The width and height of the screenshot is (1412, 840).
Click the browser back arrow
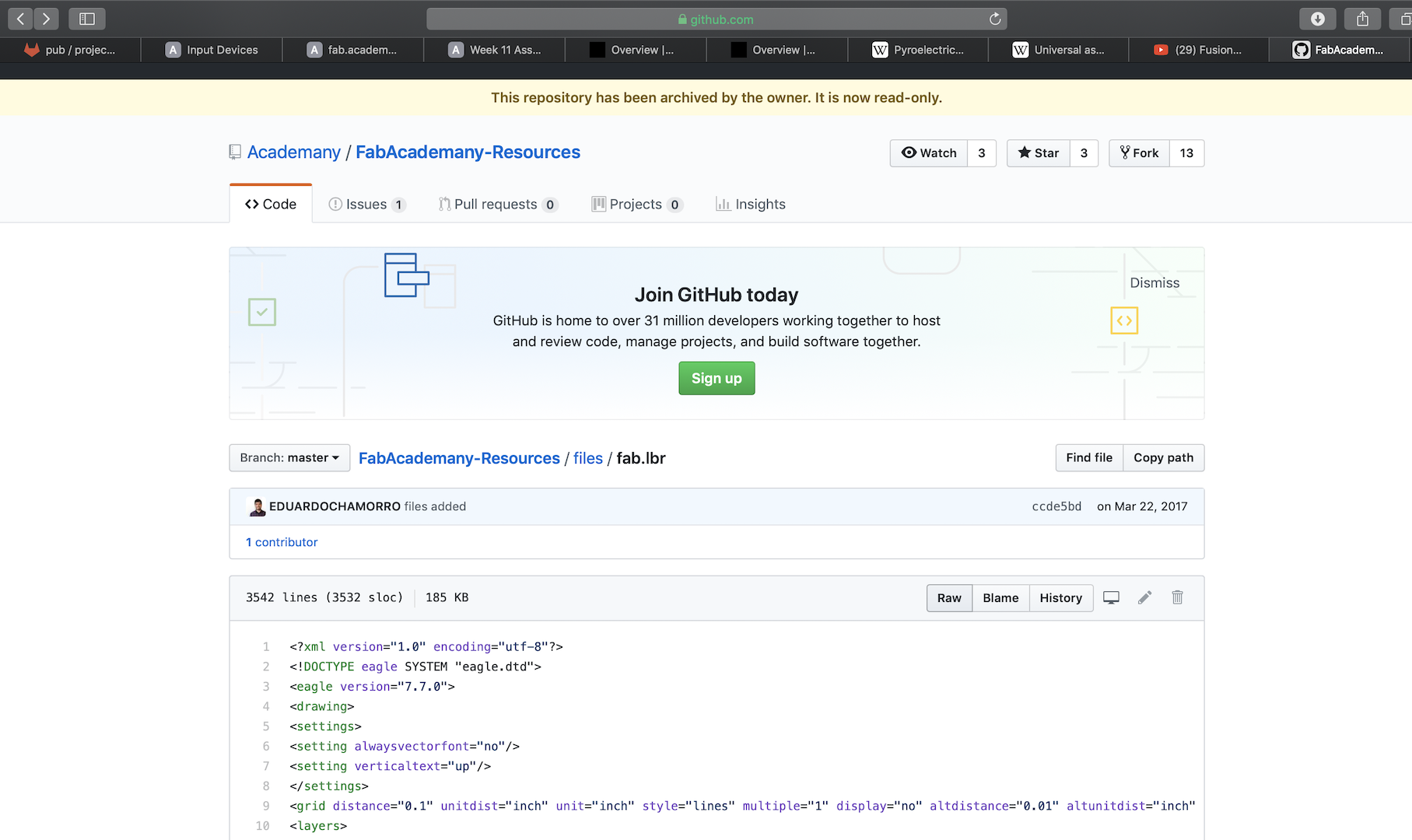20,19
